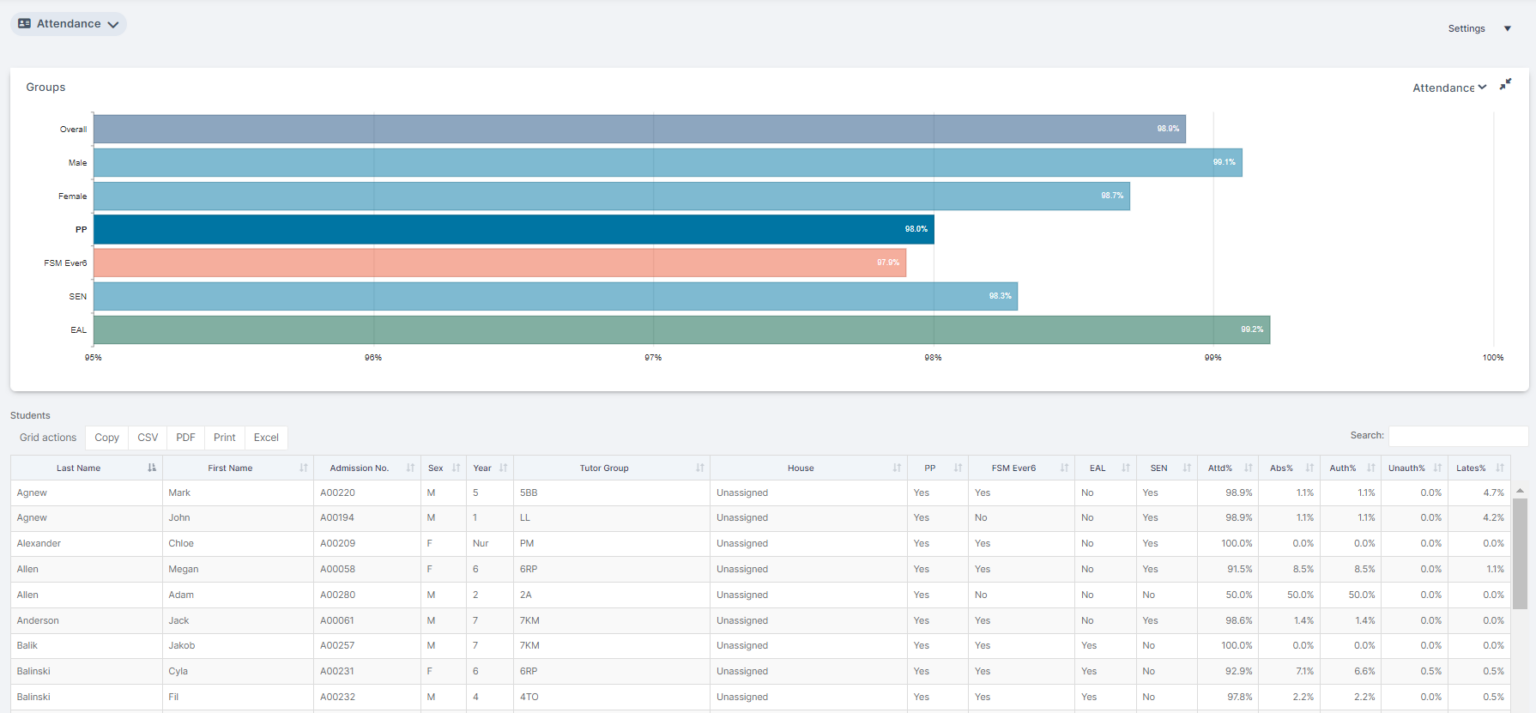Collapse the Groups chart using the arrows icon
Image resolution: width=1536 pixels, height=713 pixels.
1505,85
